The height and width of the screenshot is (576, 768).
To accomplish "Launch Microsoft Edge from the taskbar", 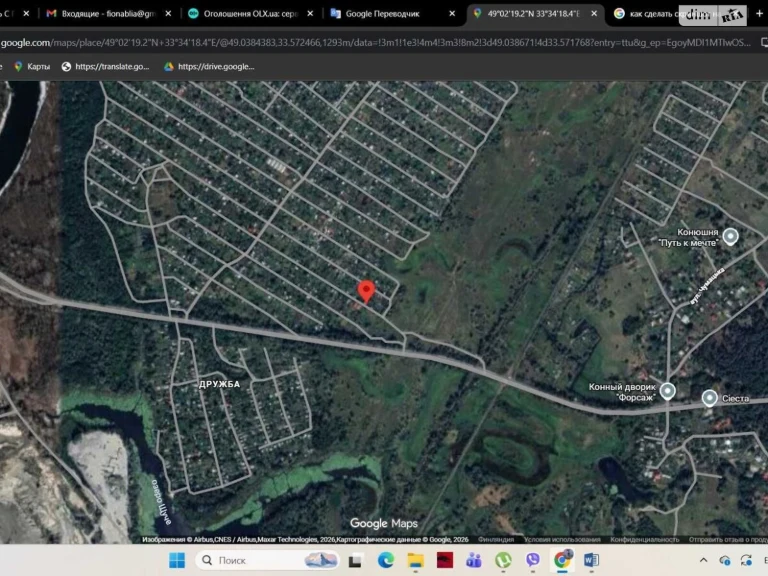I will coord(385,560).
